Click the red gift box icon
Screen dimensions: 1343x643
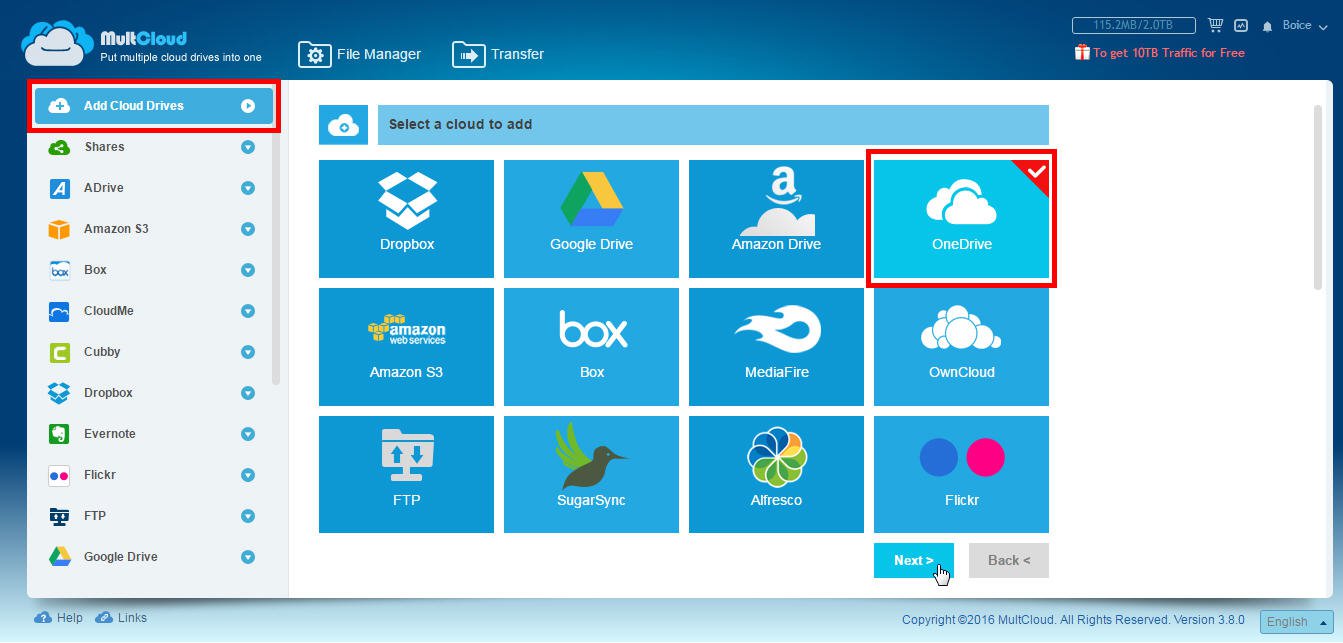[x=1082, y=52]
